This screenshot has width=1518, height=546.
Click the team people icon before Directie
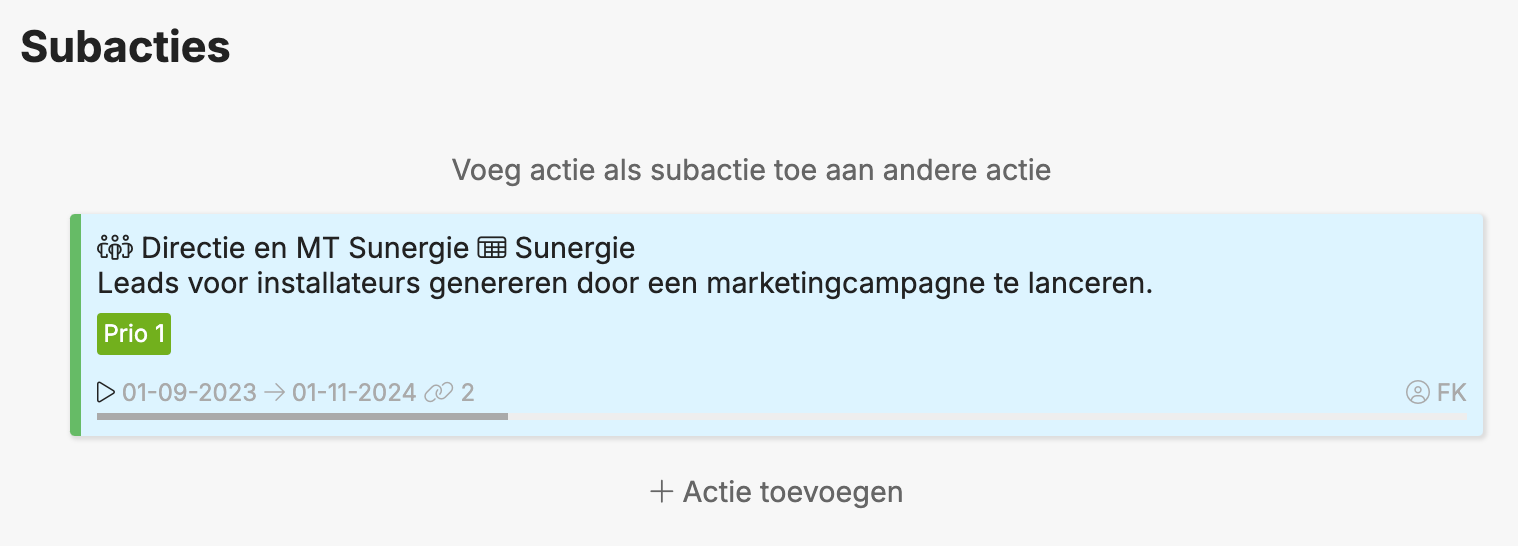tap(115, 246)
